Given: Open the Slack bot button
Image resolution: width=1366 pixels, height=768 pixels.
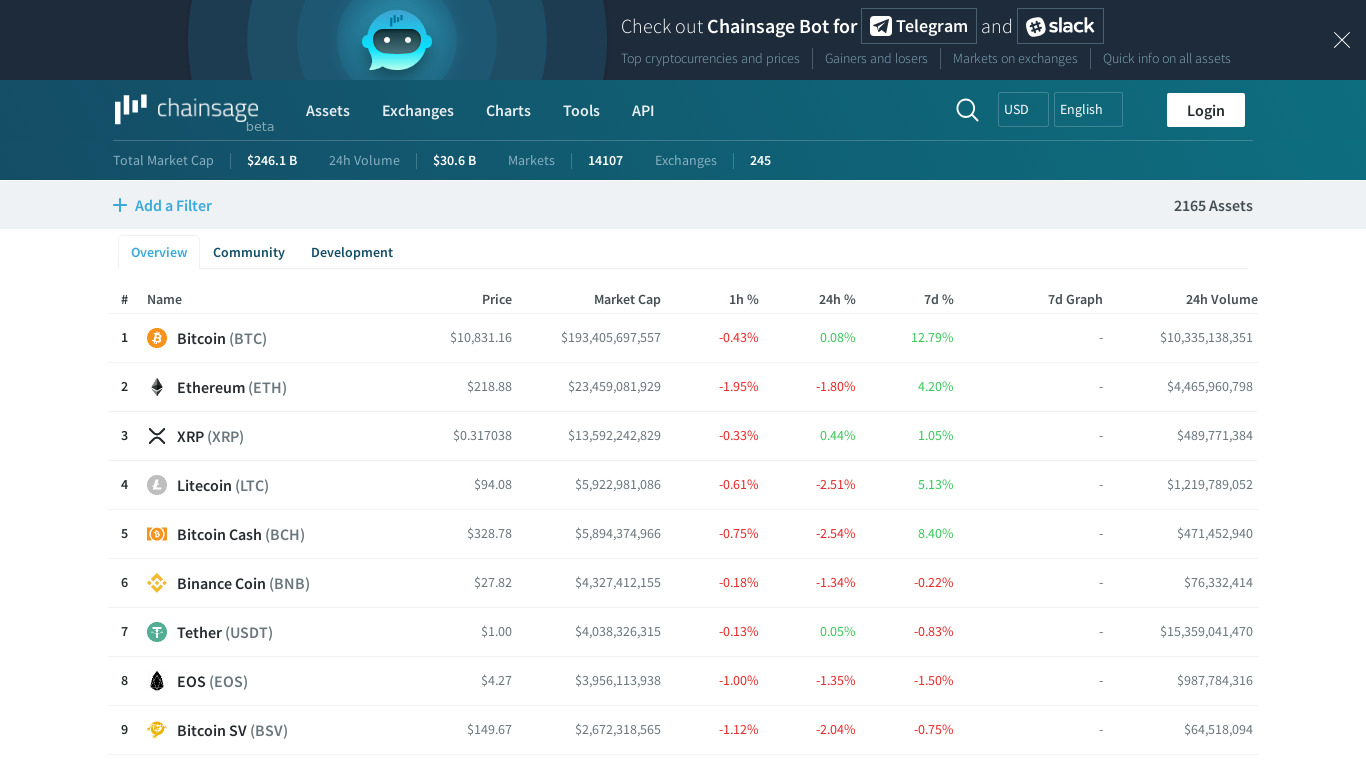Looking at the screenshot, I should (1060, 27).
